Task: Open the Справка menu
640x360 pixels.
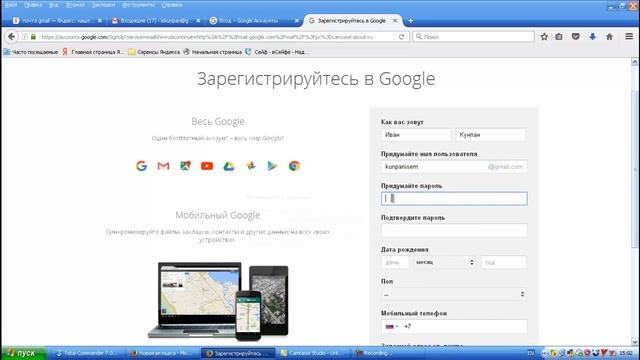Action: tap(172, 5)
